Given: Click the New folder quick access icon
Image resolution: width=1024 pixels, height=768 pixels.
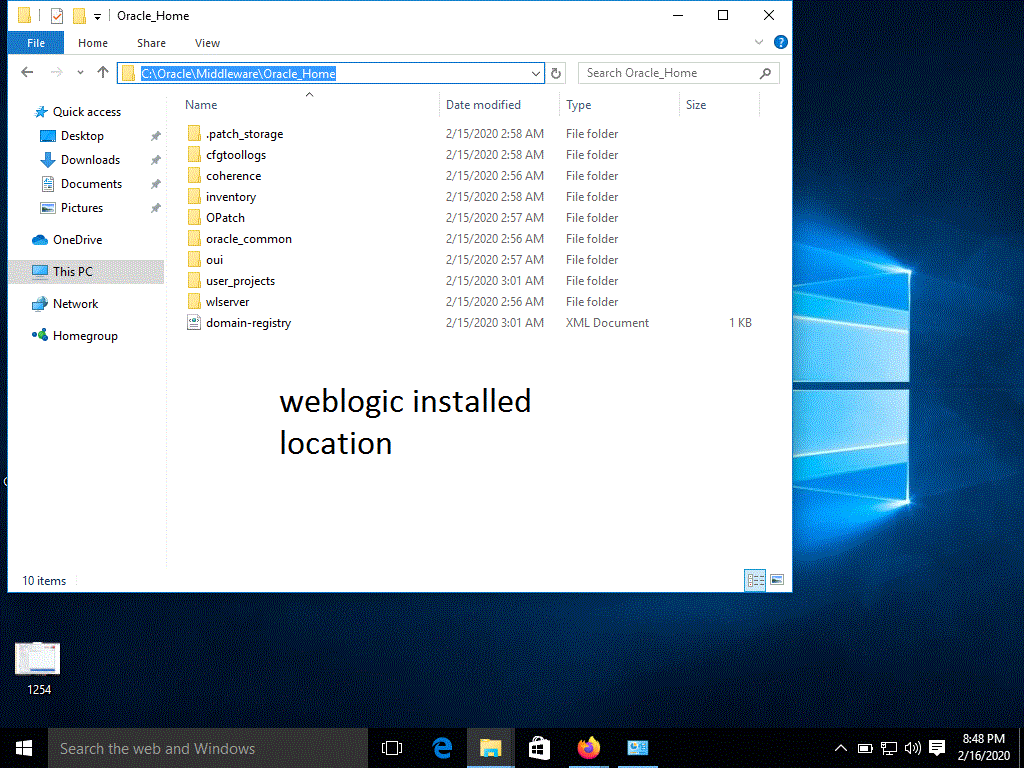Looking at the screenshot, I should (x=79, y=16).
